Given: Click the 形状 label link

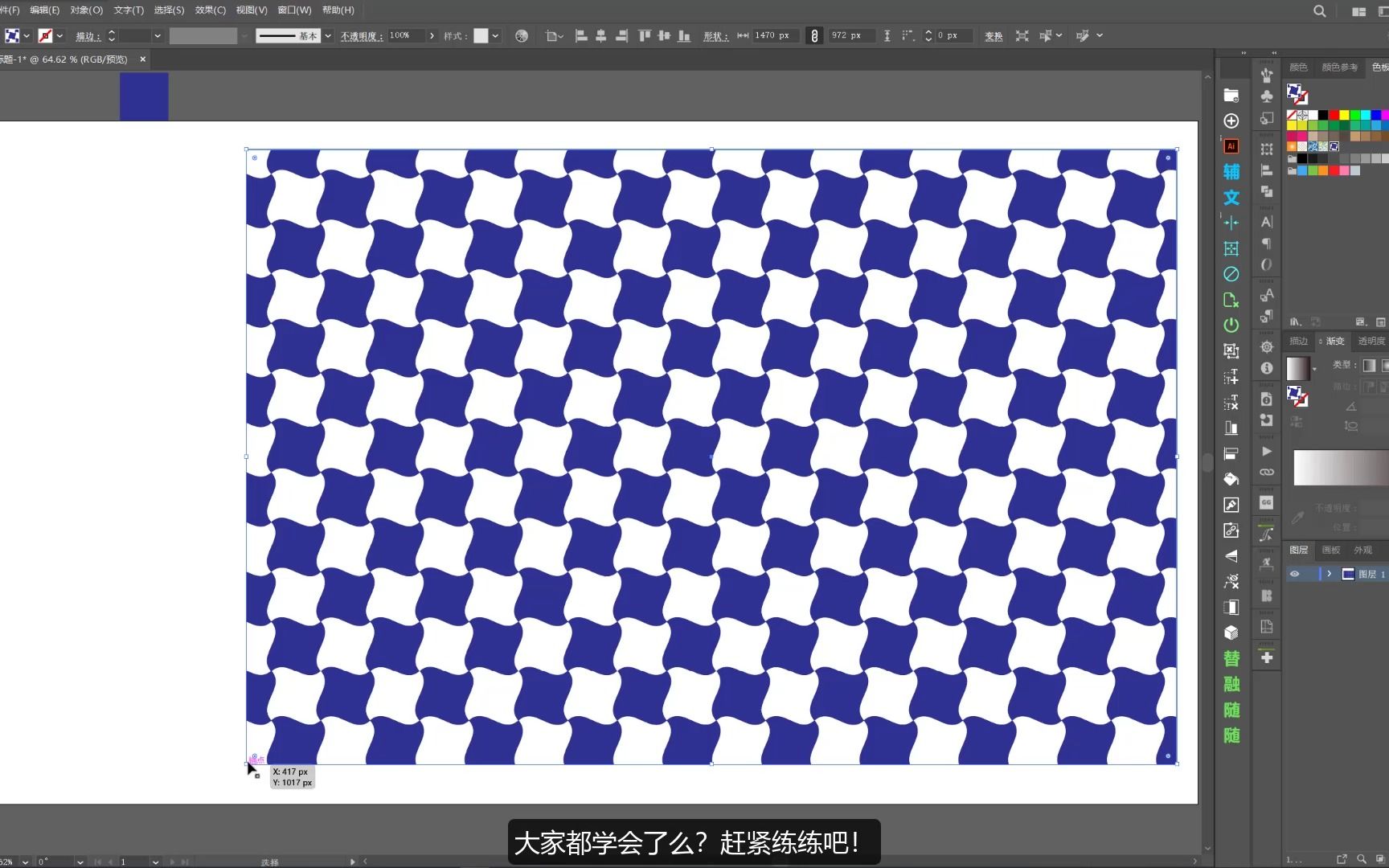Looking at the screenshot, I should tap(715, 36).
